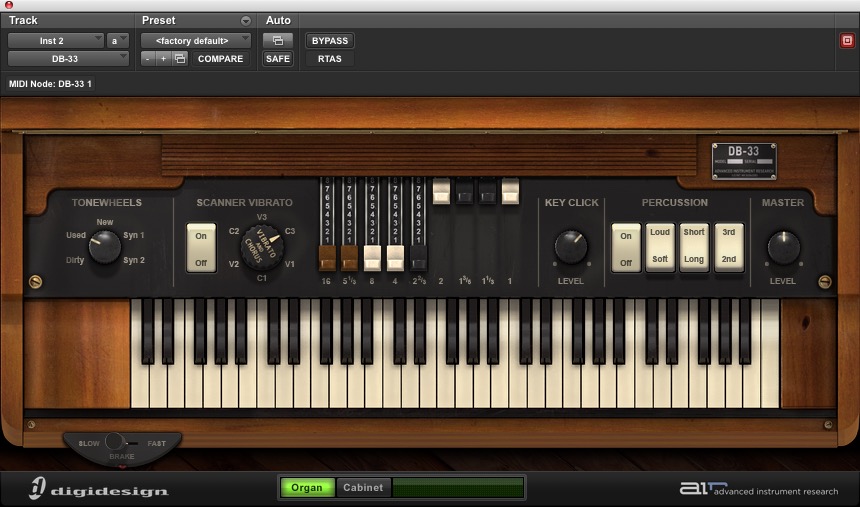Select the 'Syn 2' tonewheel label
The image size is (860, 507).
point(134,260)
